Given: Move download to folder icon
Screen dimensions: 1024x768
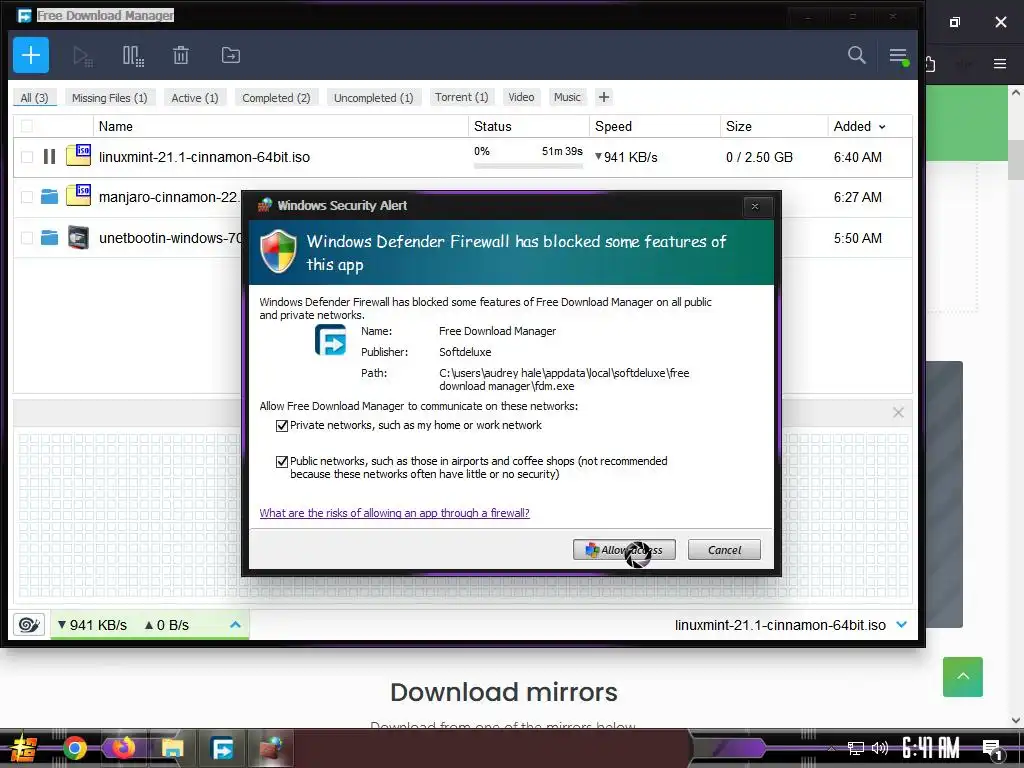Looking at the screenshot, I should point(231,56).
